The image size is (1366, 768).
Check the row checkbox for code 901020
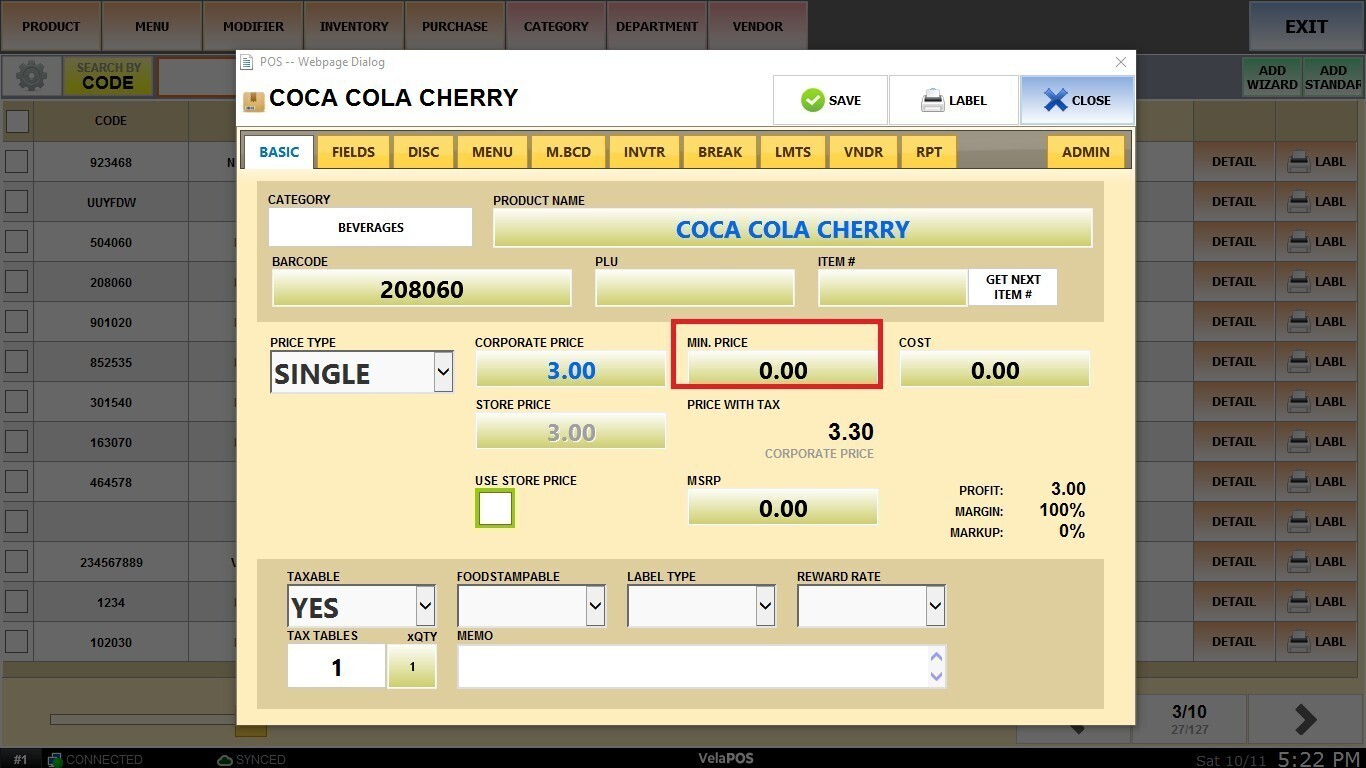(x=17, y=322)
